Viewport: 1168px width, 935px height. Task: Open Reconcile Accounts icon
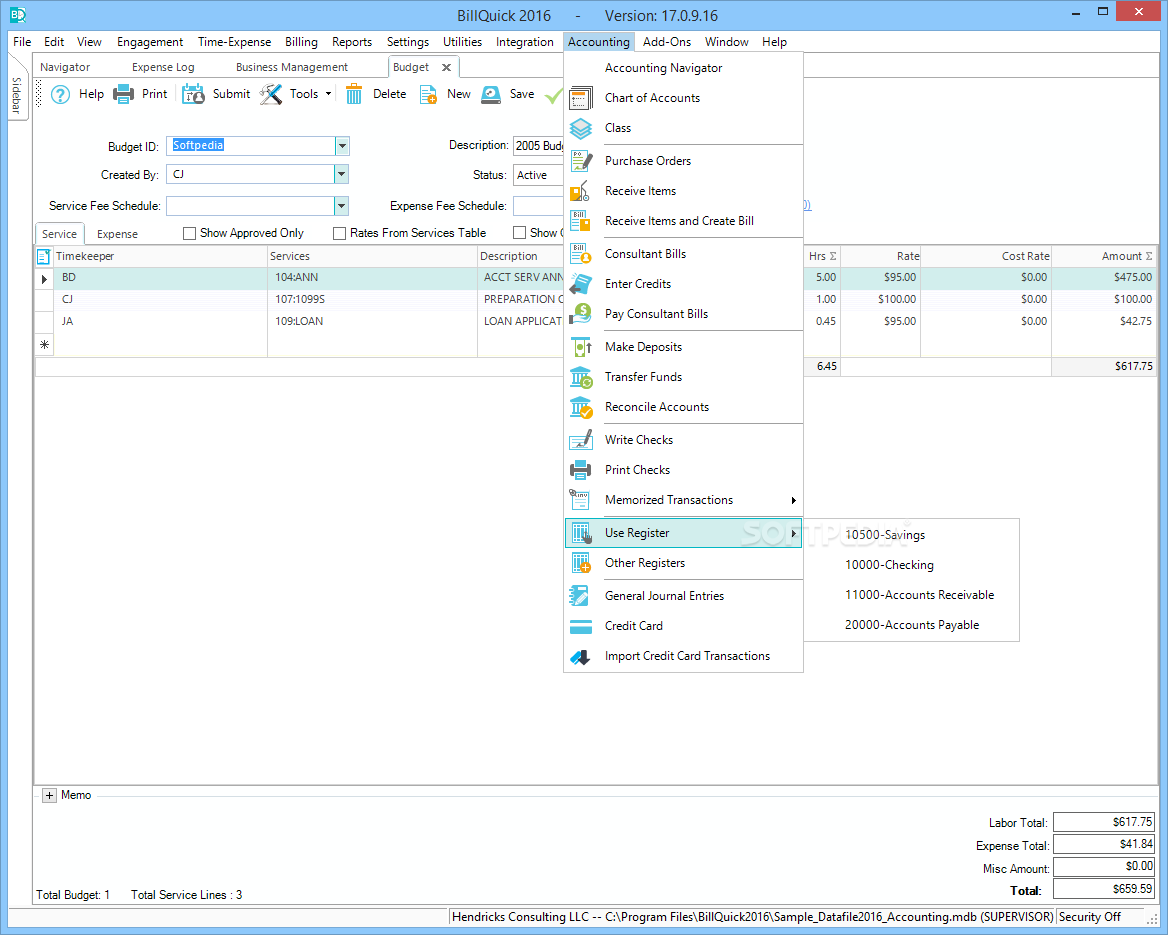point(580,408)
